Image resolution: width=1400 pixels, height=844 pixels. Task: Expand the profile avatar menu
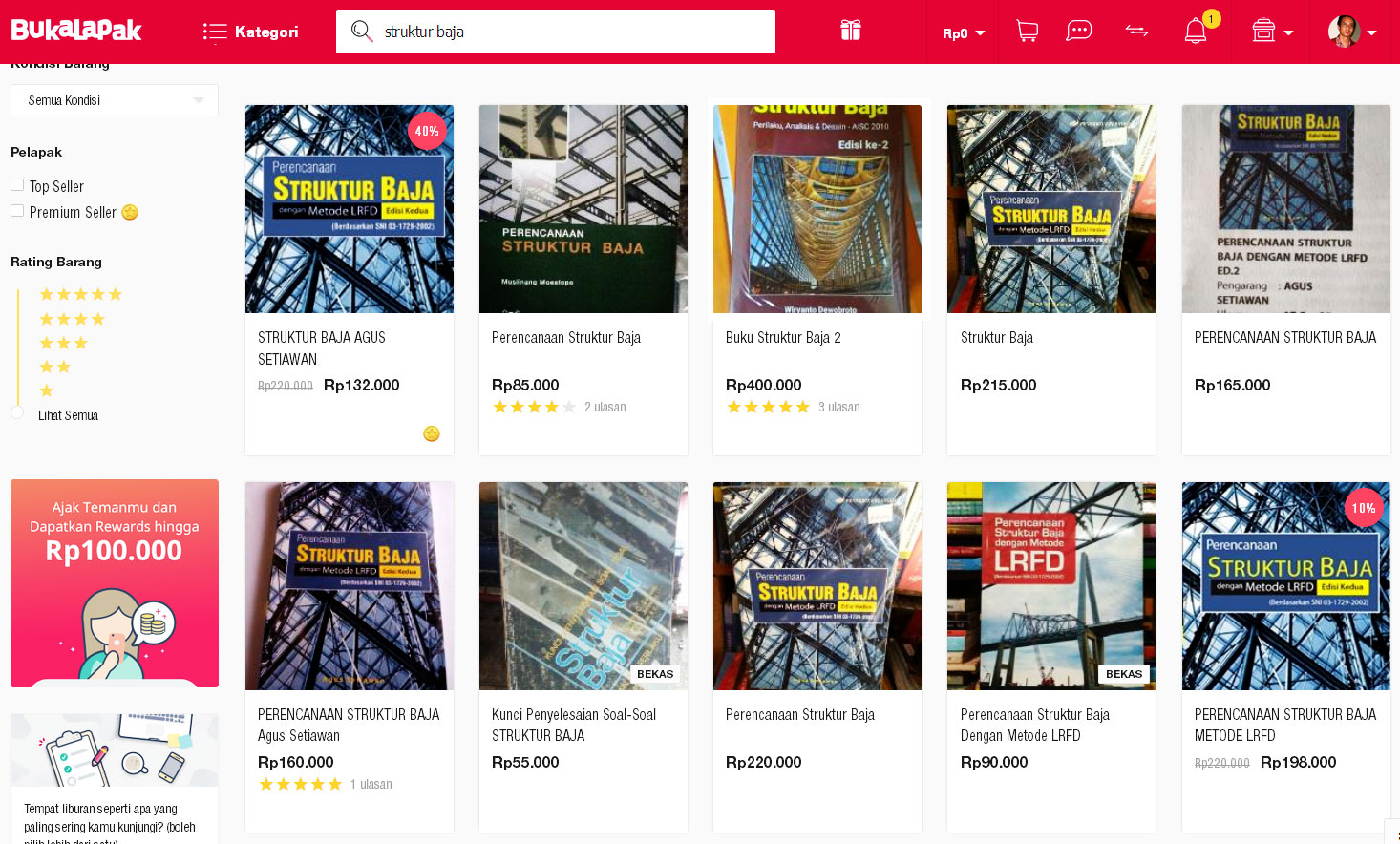tap(1352, 32)
